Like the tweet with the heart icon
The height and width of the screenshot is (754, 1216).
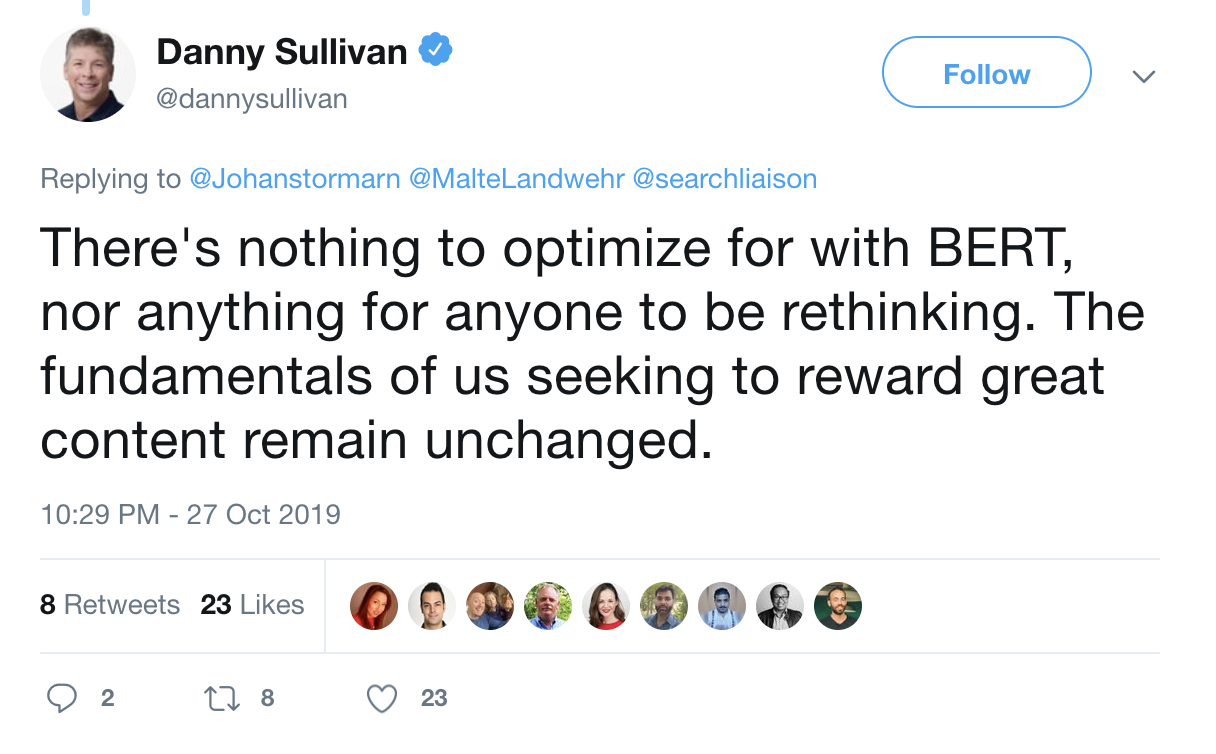[x=382, y=698]
